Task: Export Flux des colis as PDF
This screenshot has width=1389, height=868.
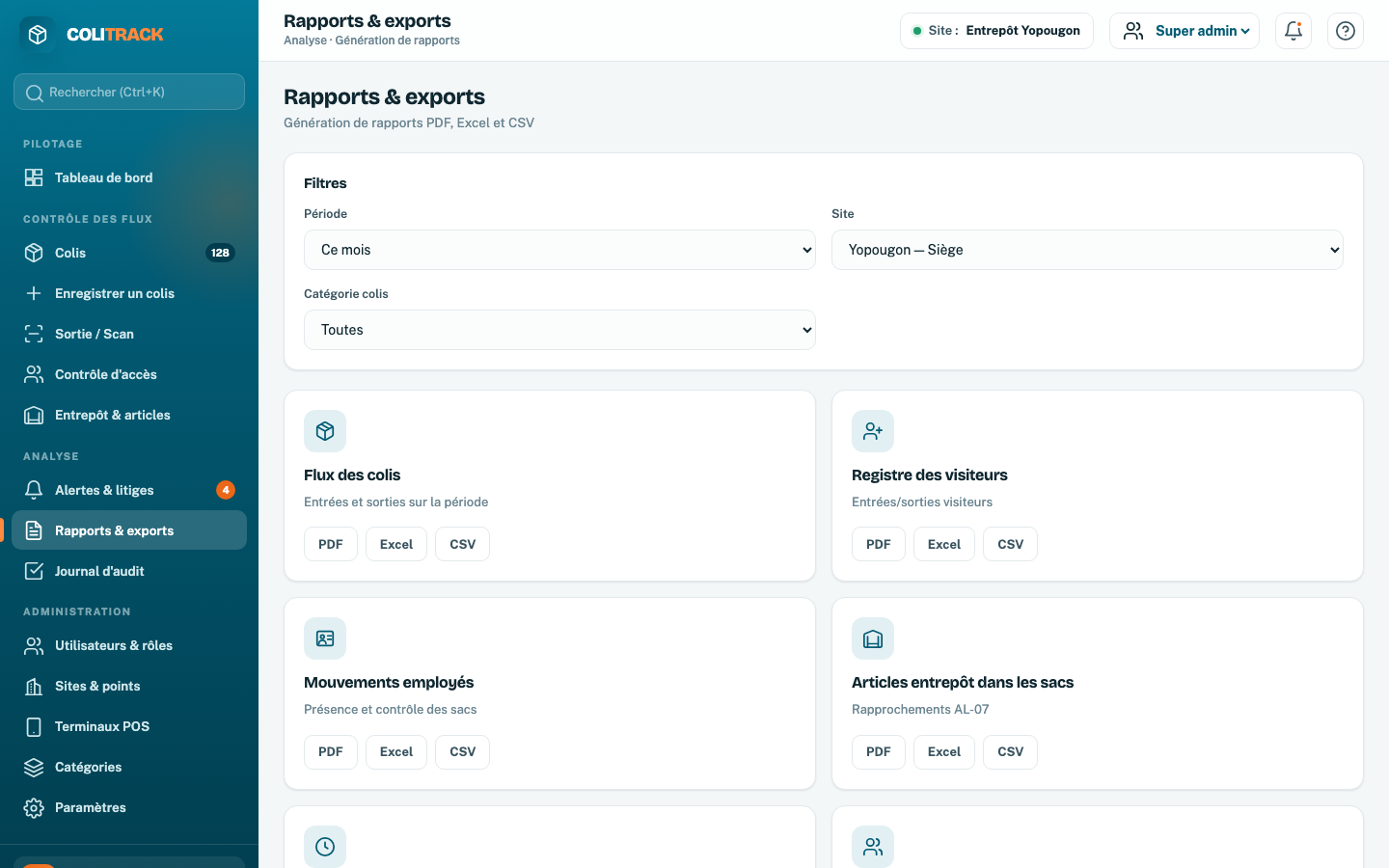Action: (x=331, y=544)
